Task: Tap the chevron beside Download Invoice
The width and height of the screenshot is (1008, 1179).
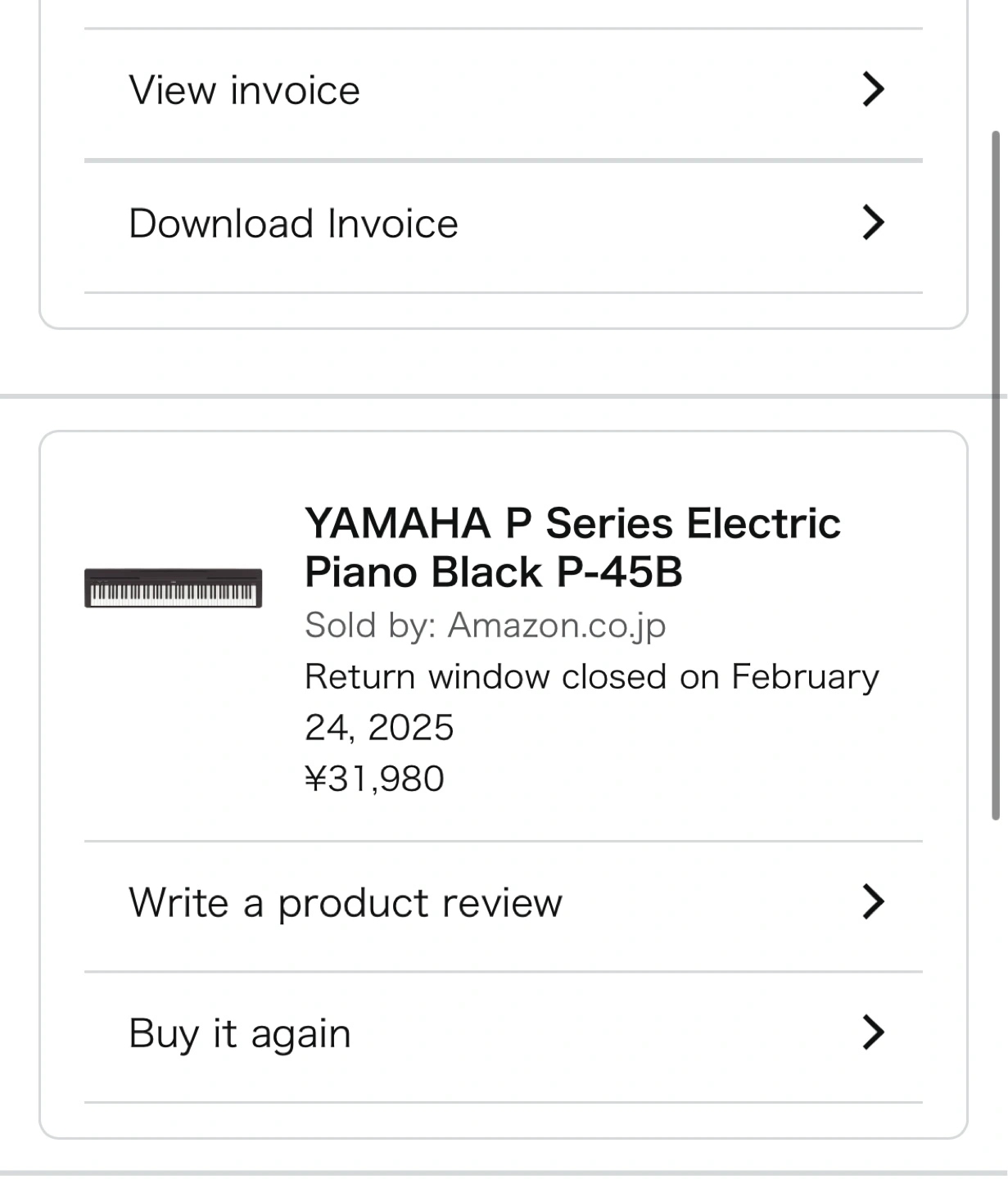Action: [x=874, y=223]
